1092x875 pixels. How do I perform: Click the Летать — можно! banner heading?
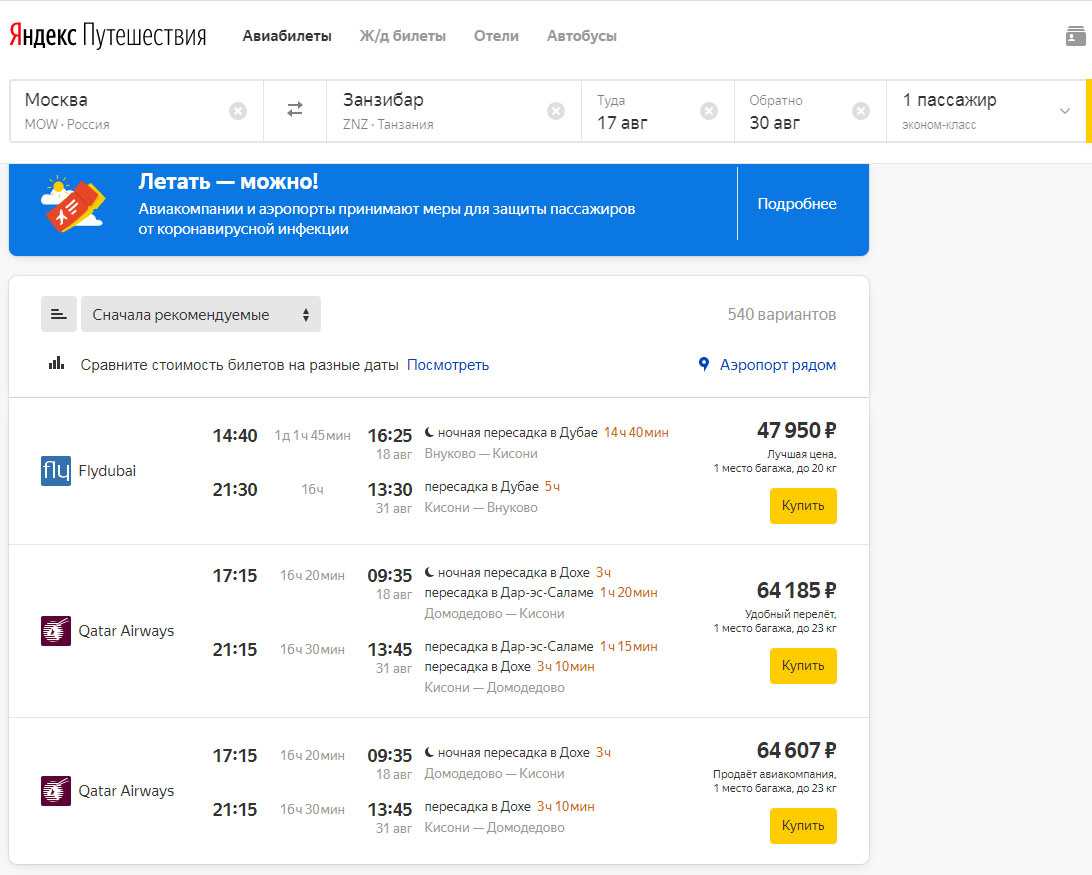(228, 182)
